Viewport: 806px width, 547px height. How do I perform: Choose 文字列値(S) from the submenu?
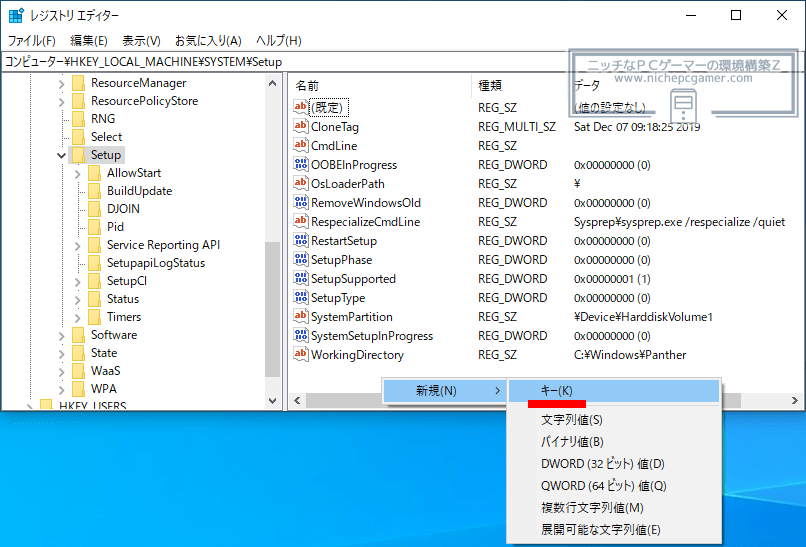pyautogui.click(x=614, y=420)
